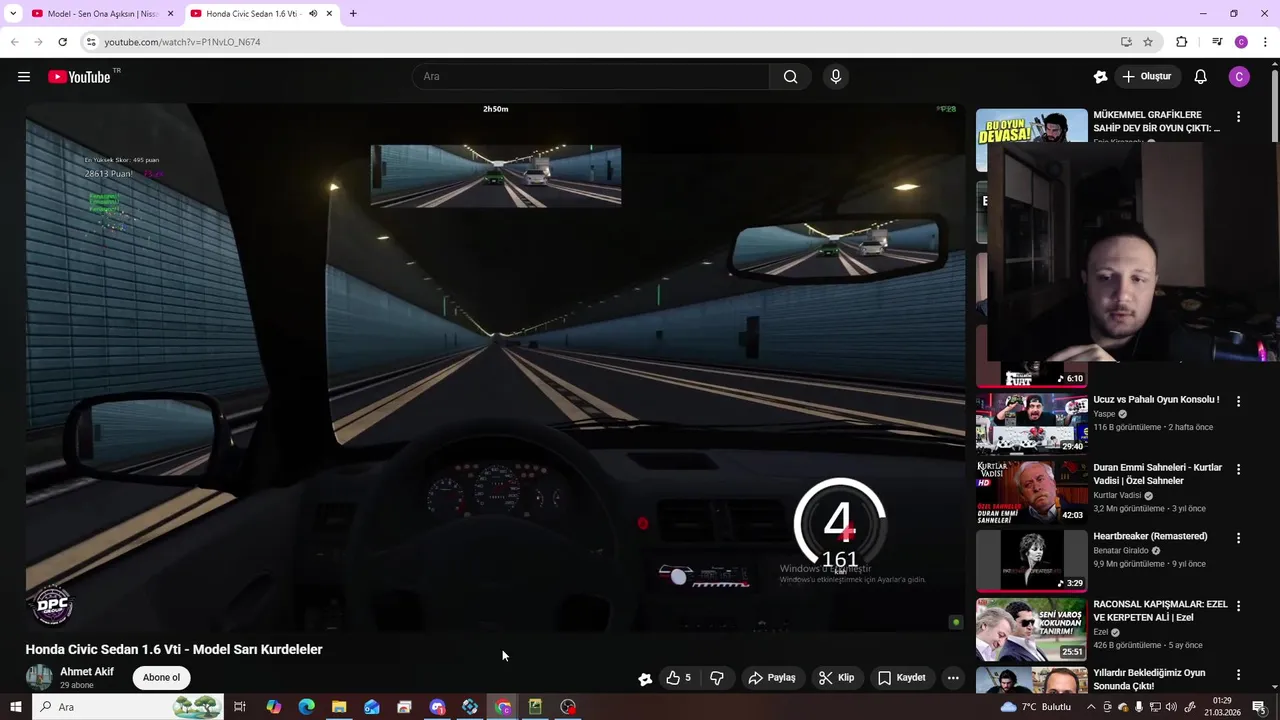
Task: Start voice search with the microphone icon
Action: tap(836, 77)
